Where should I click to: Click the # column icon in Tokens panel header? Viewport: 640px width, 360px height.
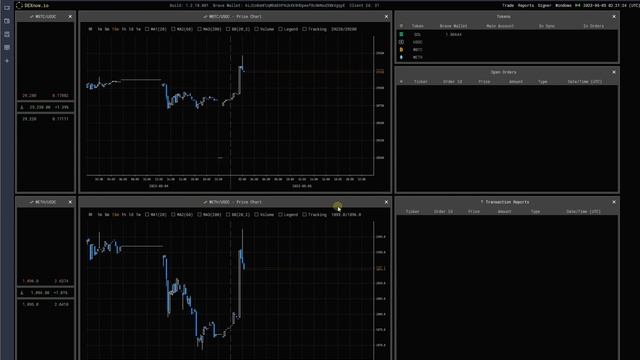click(x=401, y=26)
